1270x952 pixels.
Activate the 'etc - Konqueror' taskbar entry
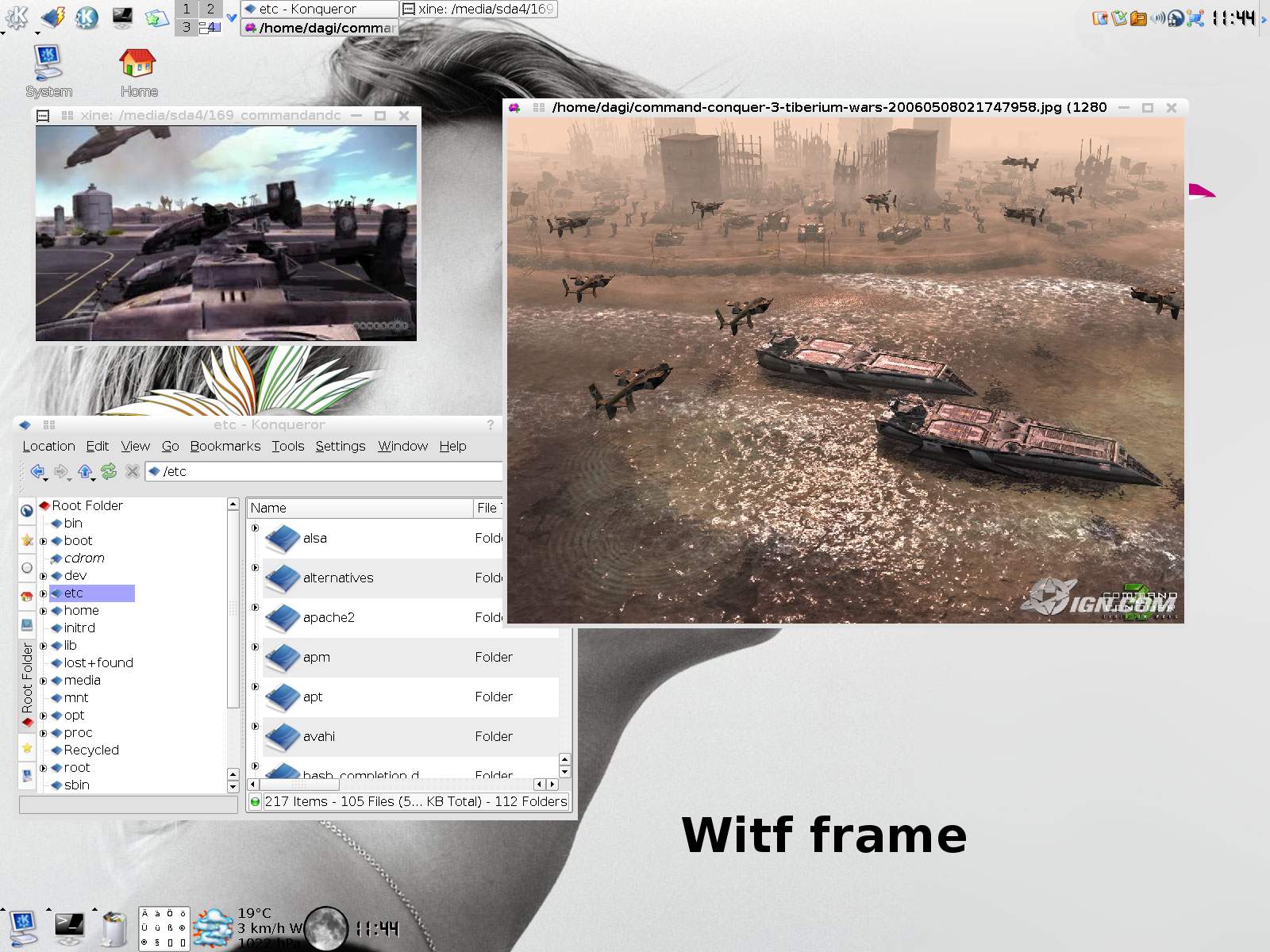[x=320, y=9]
